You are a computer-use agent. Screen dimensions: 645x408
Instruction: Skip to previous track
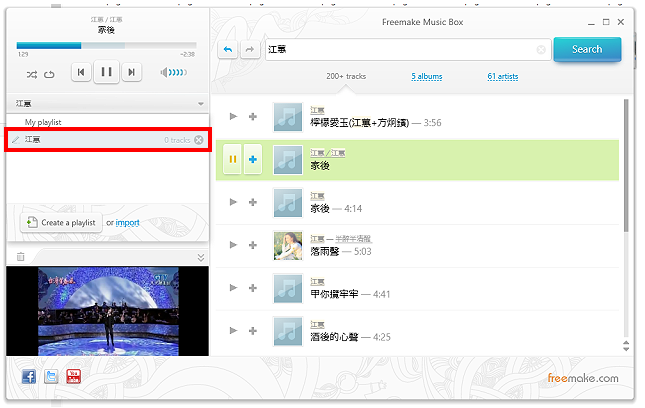tap(81, 72)
